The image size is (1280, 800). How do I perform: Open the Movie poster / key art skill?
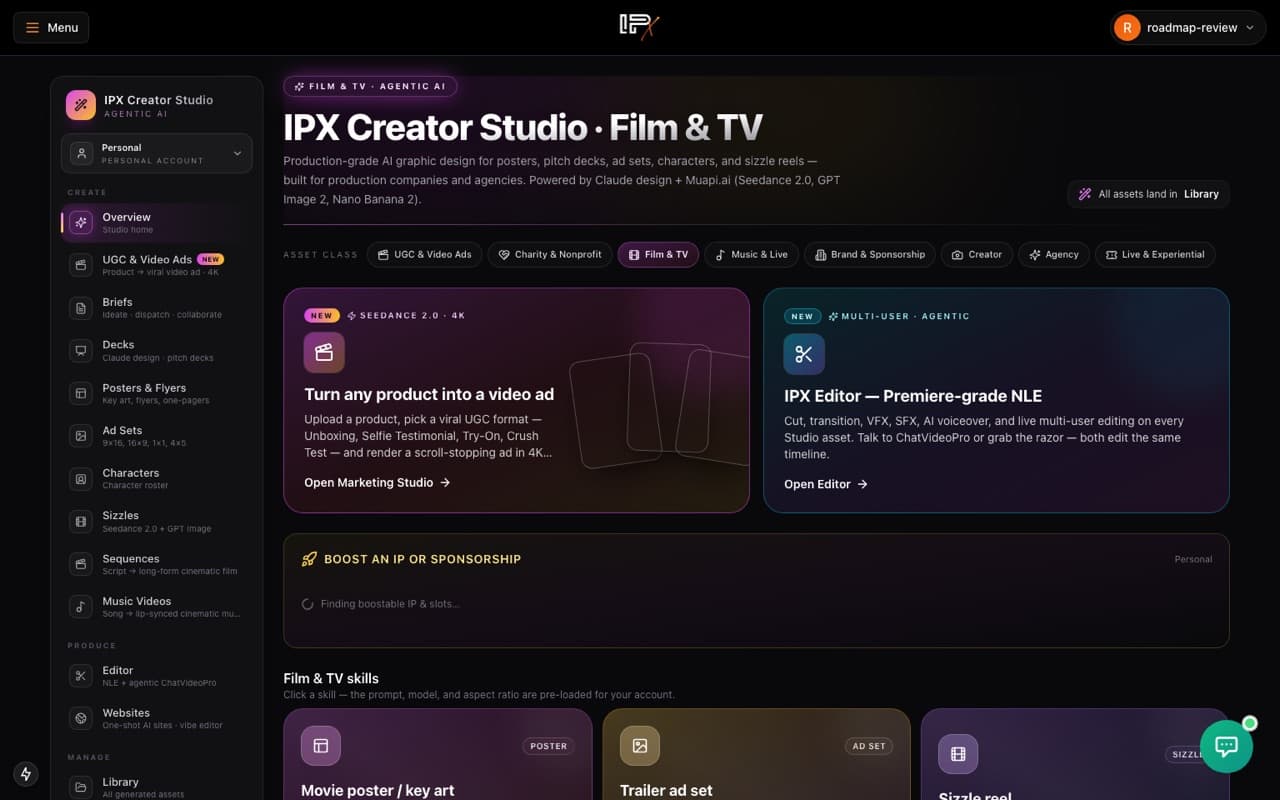437,755
